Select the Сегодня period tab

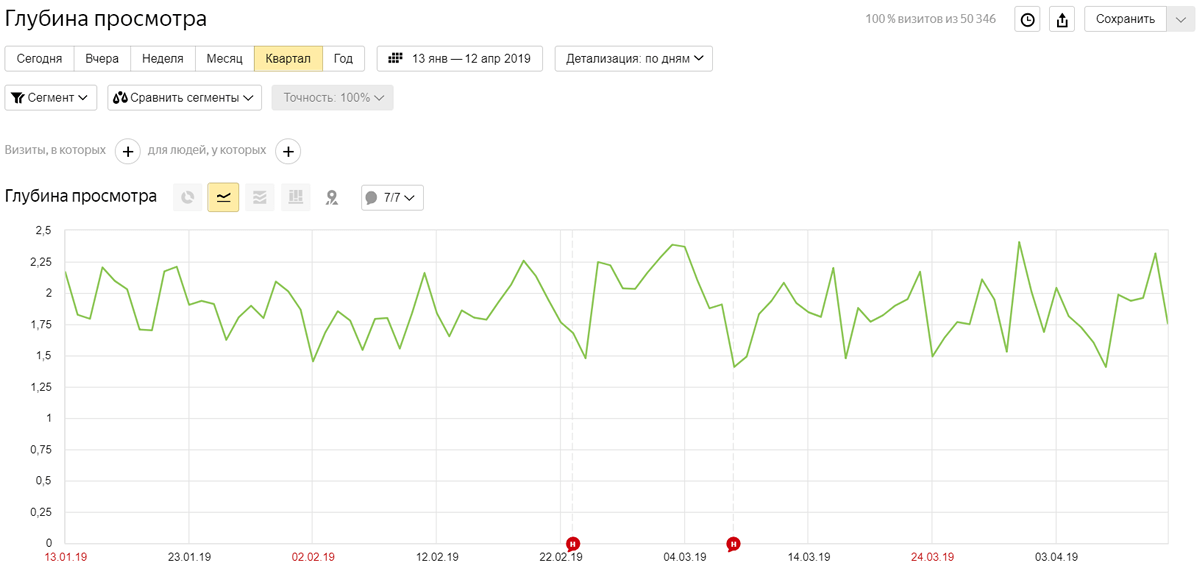39,59
